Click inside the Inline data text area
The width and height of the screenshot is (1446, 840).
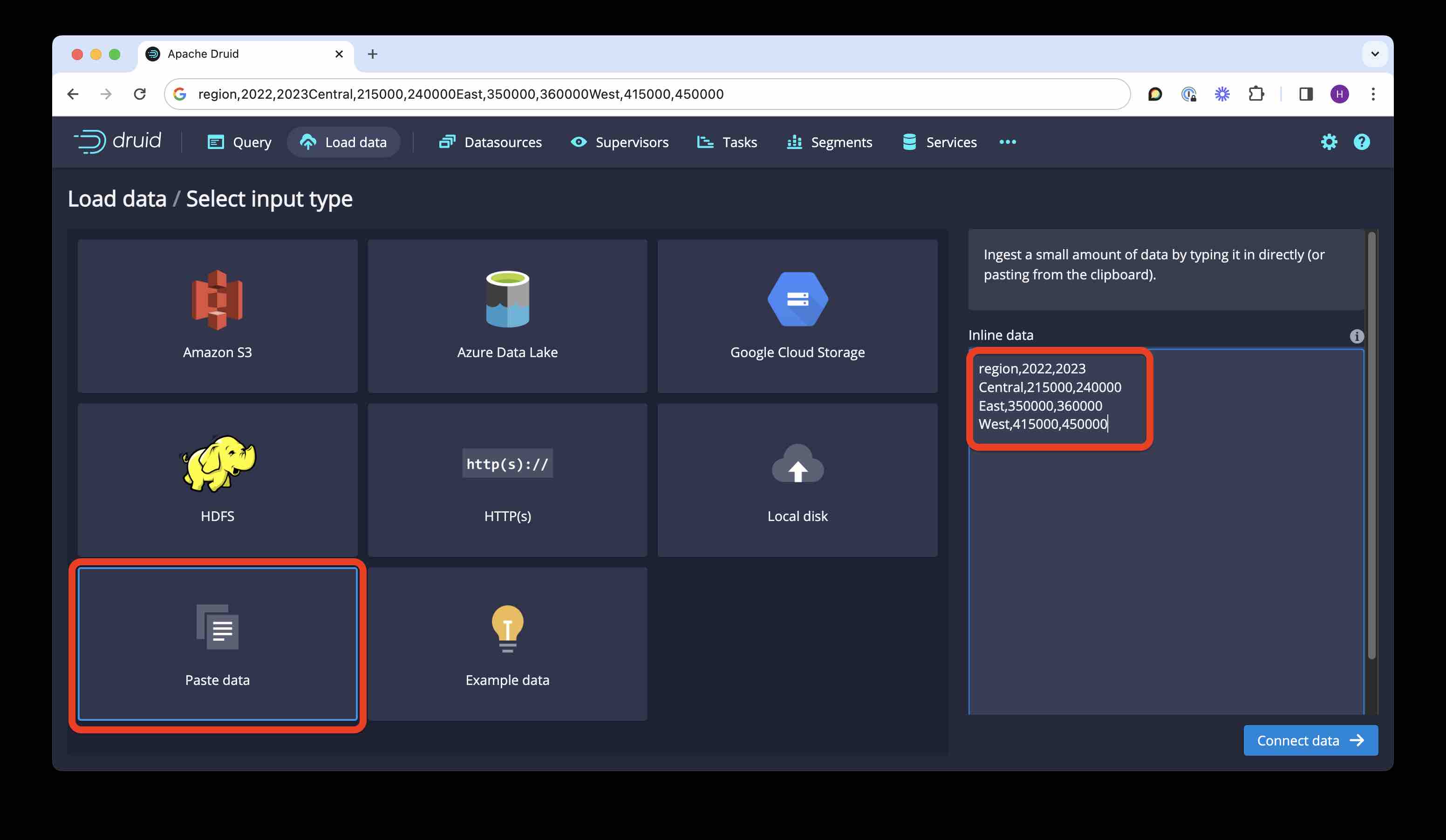pos(1165,573)
